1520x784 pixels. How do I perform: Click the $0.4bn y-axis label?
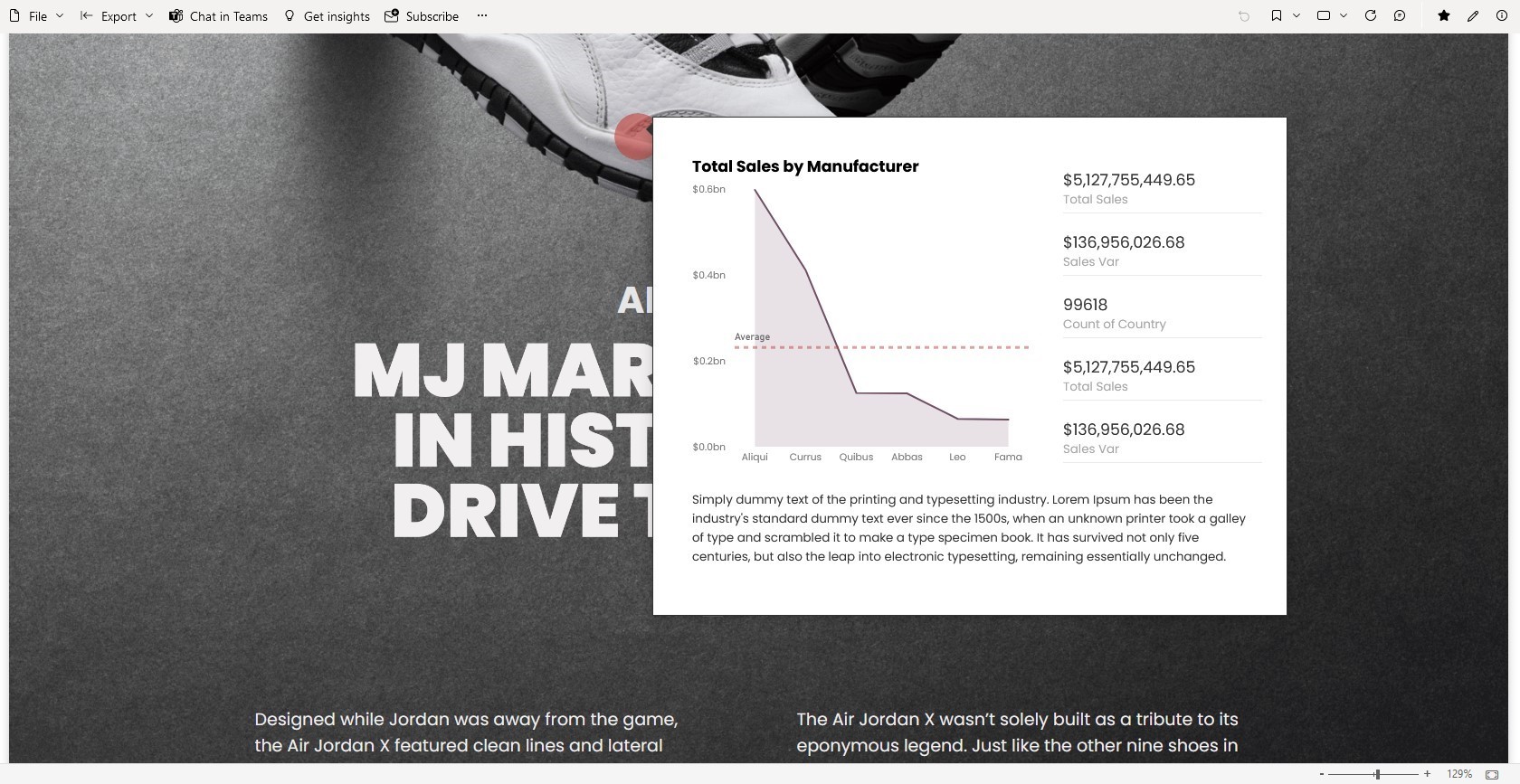pos(708,275)
